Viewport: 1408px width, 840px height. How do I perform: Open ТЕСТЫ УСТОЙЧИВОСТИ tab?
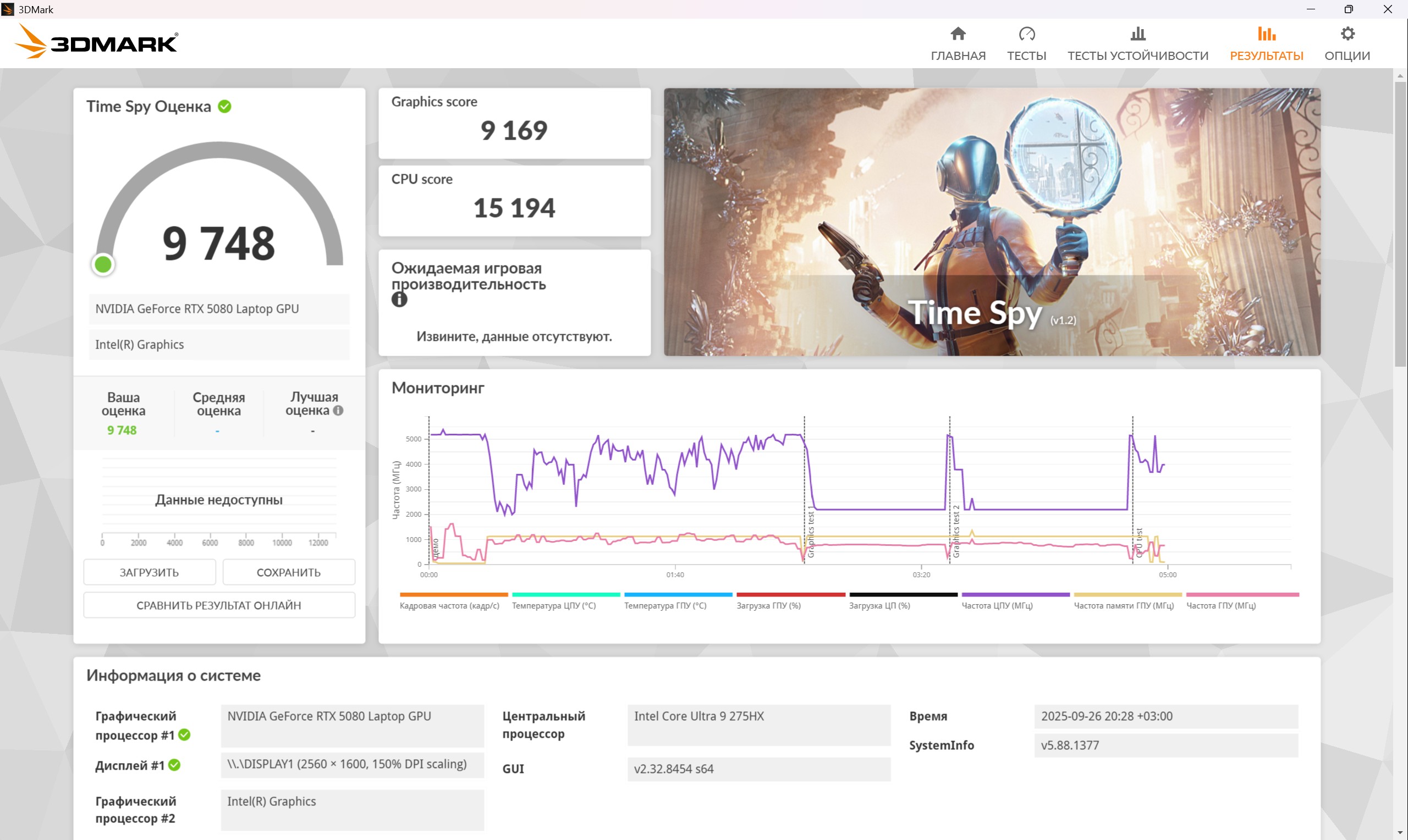click(1137, 44)
